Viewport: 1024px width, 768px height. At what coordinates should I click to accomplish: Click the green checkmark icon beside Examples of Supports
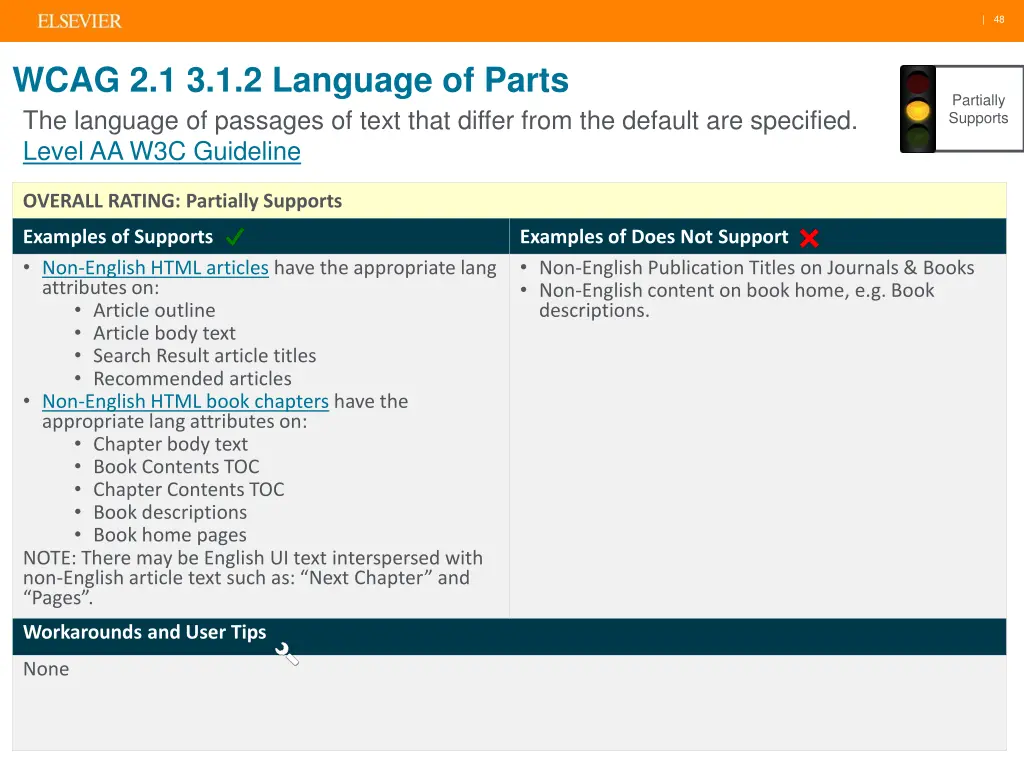(234, 236)
